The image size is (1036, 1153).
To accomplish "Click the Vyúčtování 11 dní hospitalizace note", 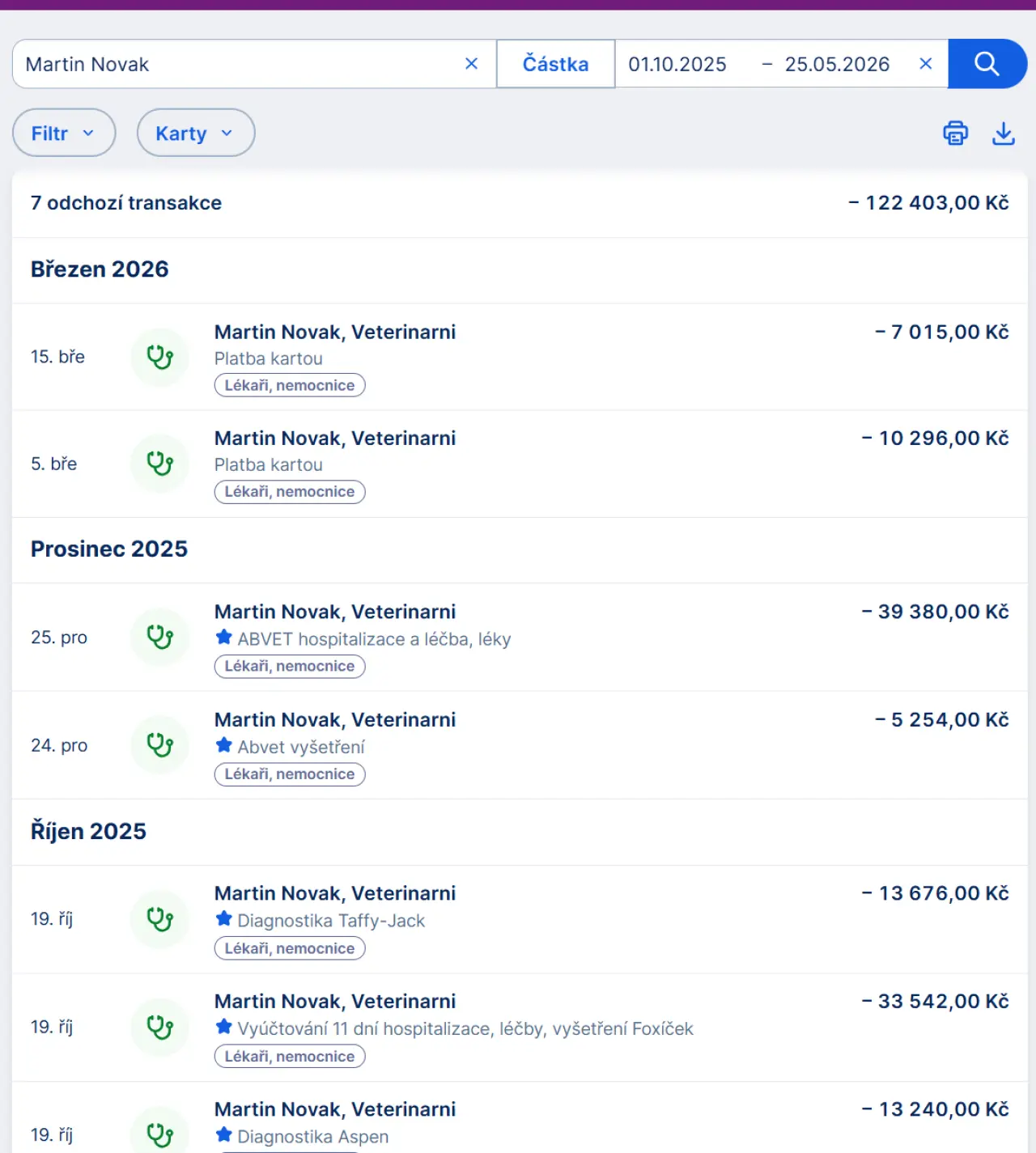I will tap(465, 1028).
